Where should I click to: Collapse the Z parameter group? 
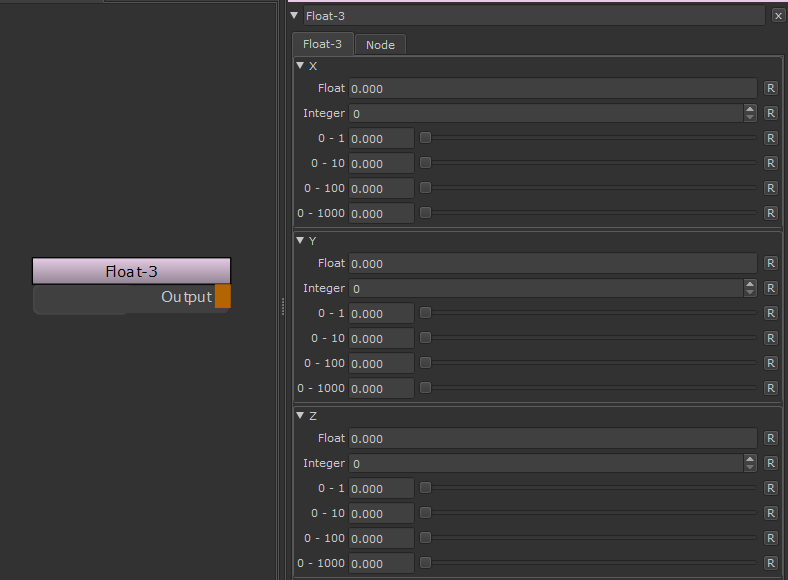point(300,416)
